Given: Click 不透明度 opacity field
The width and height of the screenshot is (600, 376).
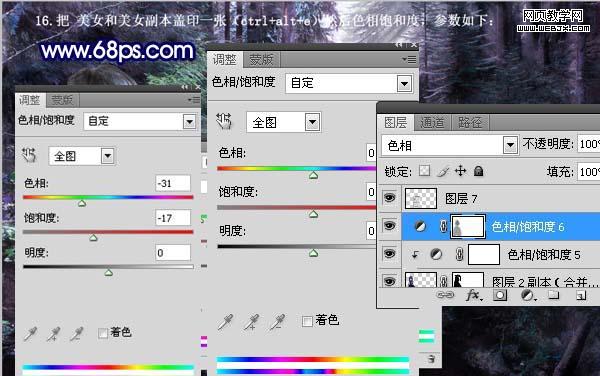Looking at the screenshot, I should (588, 144).
